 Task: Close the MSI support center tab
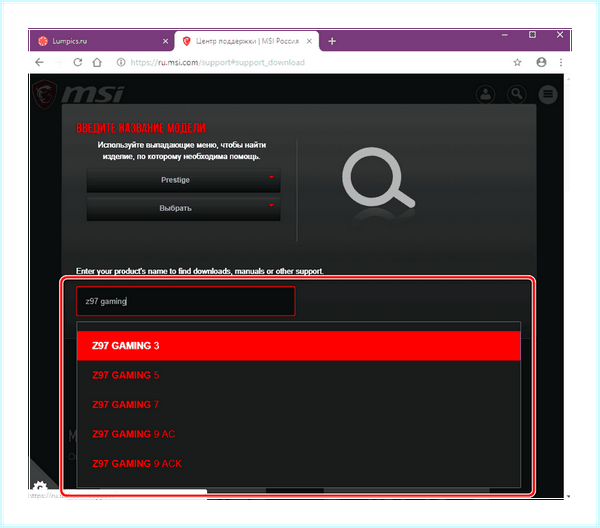309,41
